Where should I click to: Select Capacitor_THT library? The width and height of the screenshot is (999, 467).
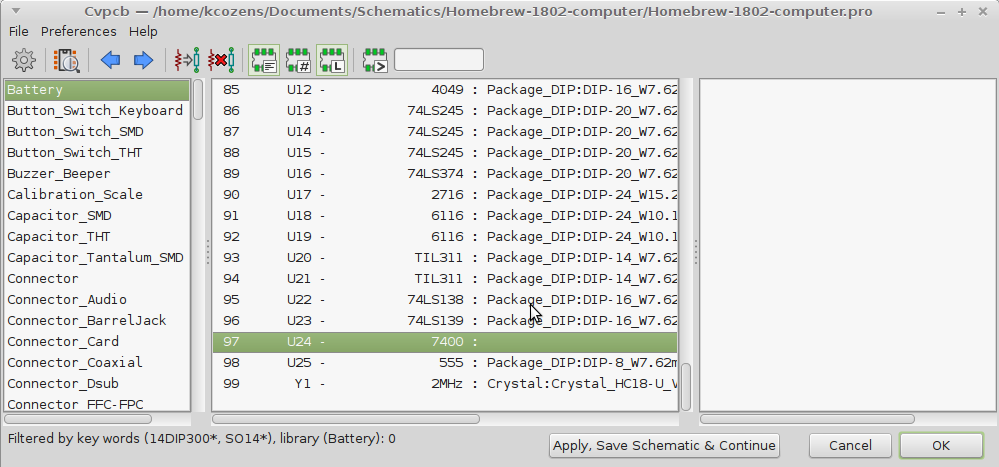[x=97, y=237]
